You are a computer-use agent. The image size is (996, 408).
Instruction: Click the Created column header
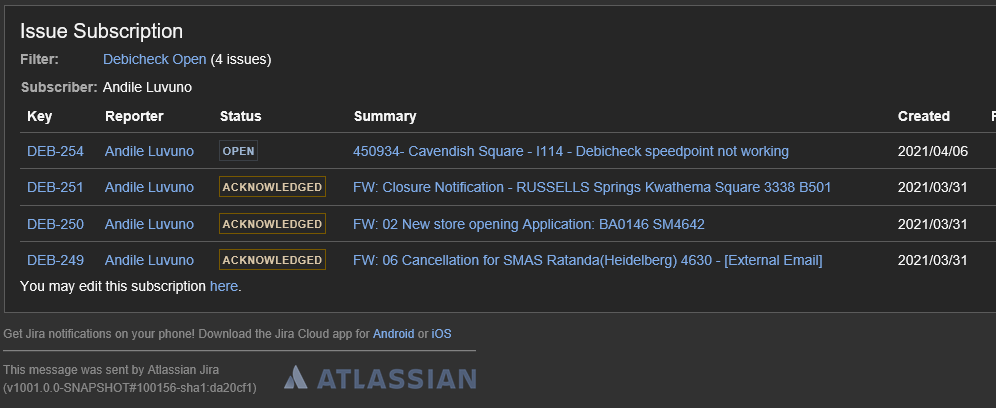pyautogui.click(x=924, y=116)
